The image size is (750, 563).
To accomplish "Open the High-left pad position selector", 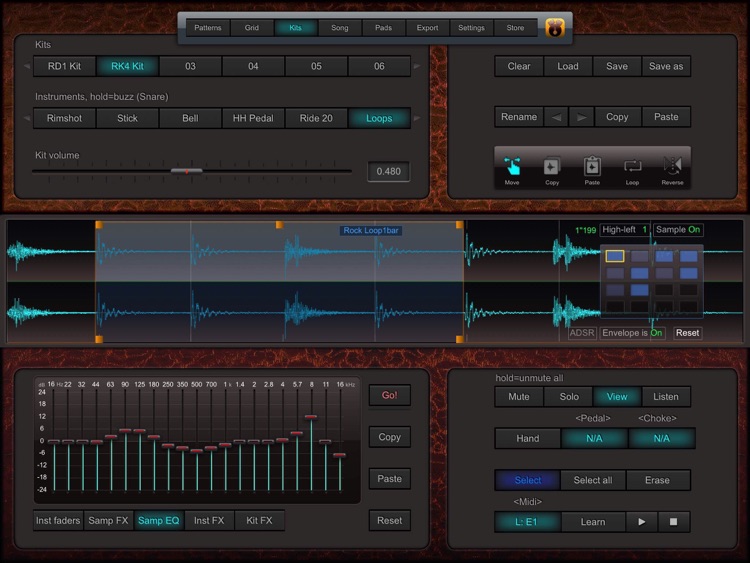I will point(625,230).
